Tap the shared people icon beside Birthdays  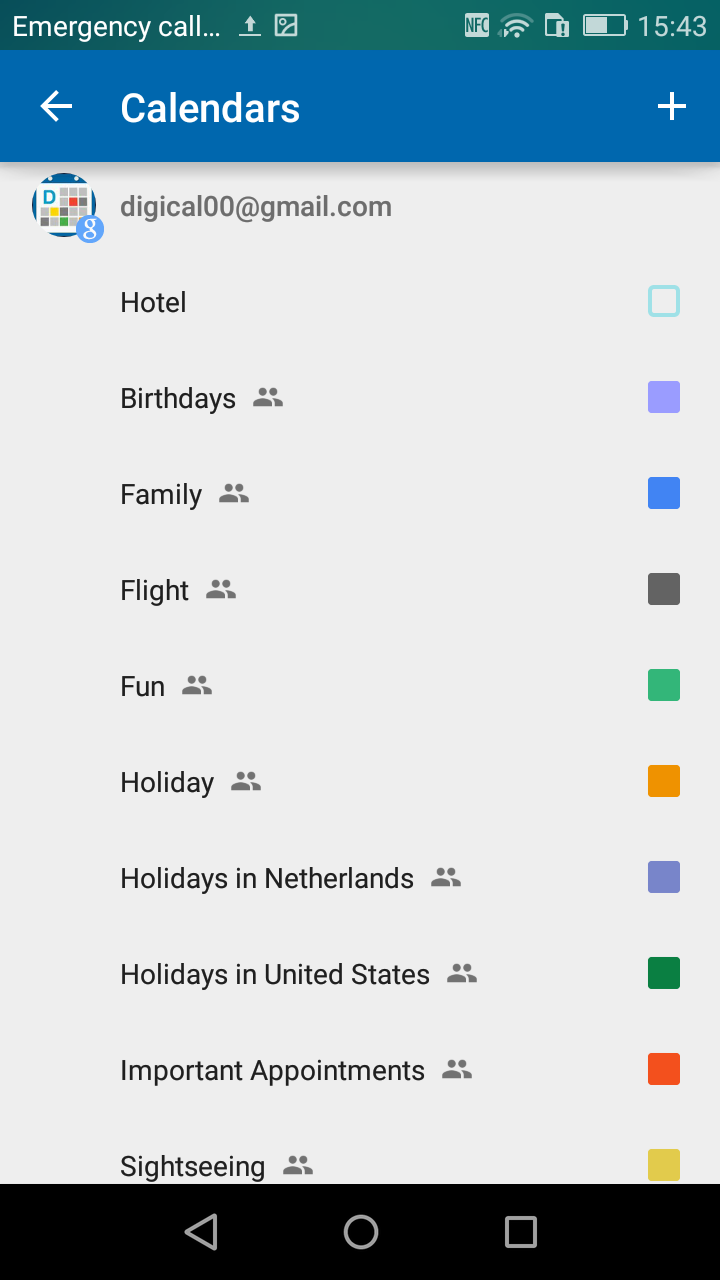268,398
